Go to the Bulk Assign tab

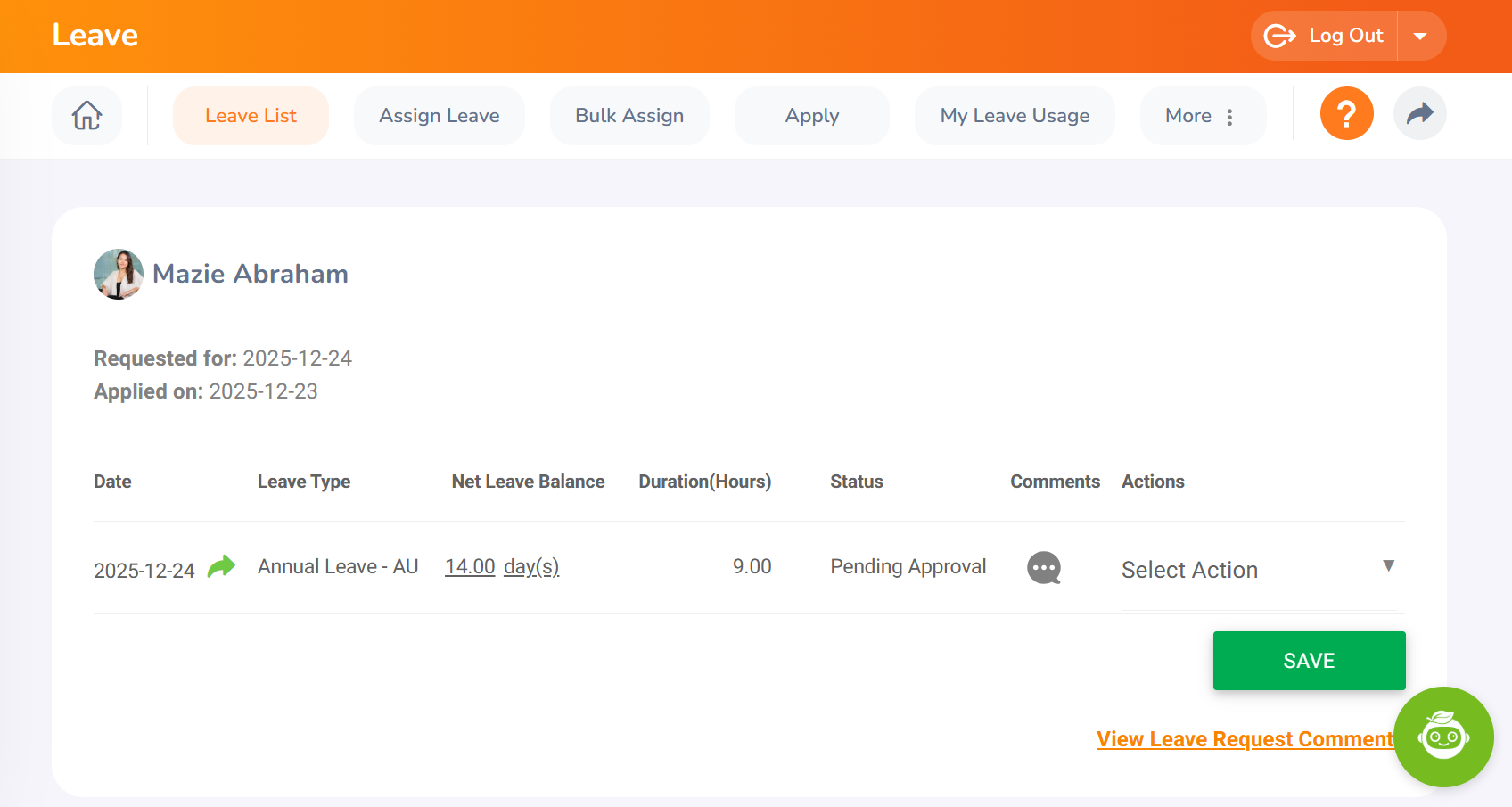click(x=629, y=116)
